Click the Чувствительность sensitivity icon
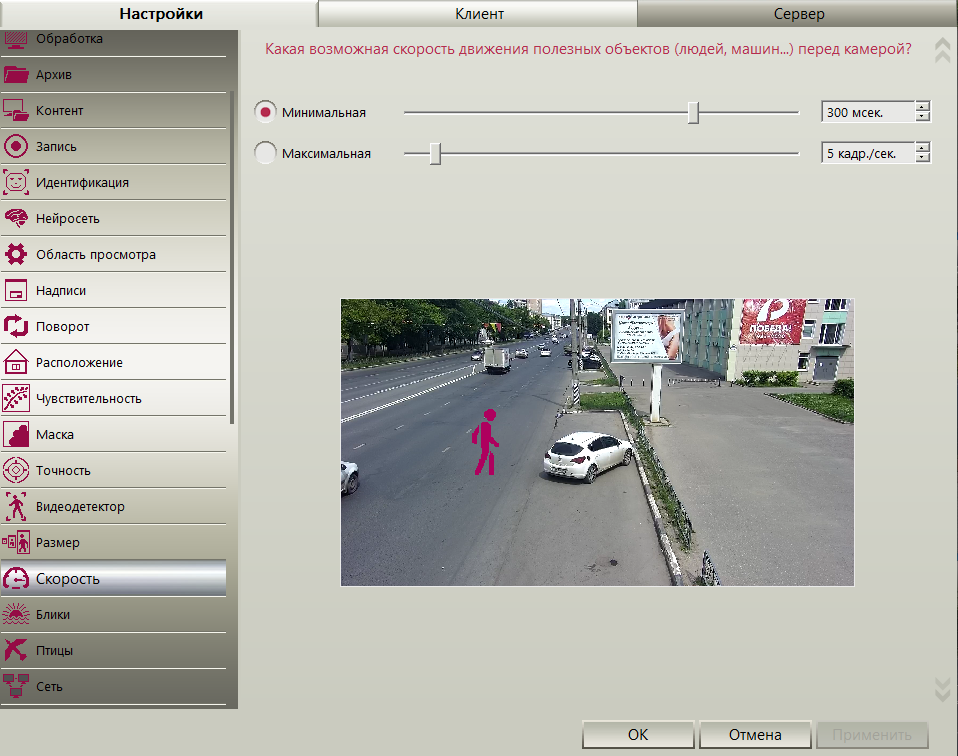This screenshot has width=958, height=756. [x=16, y=398]
